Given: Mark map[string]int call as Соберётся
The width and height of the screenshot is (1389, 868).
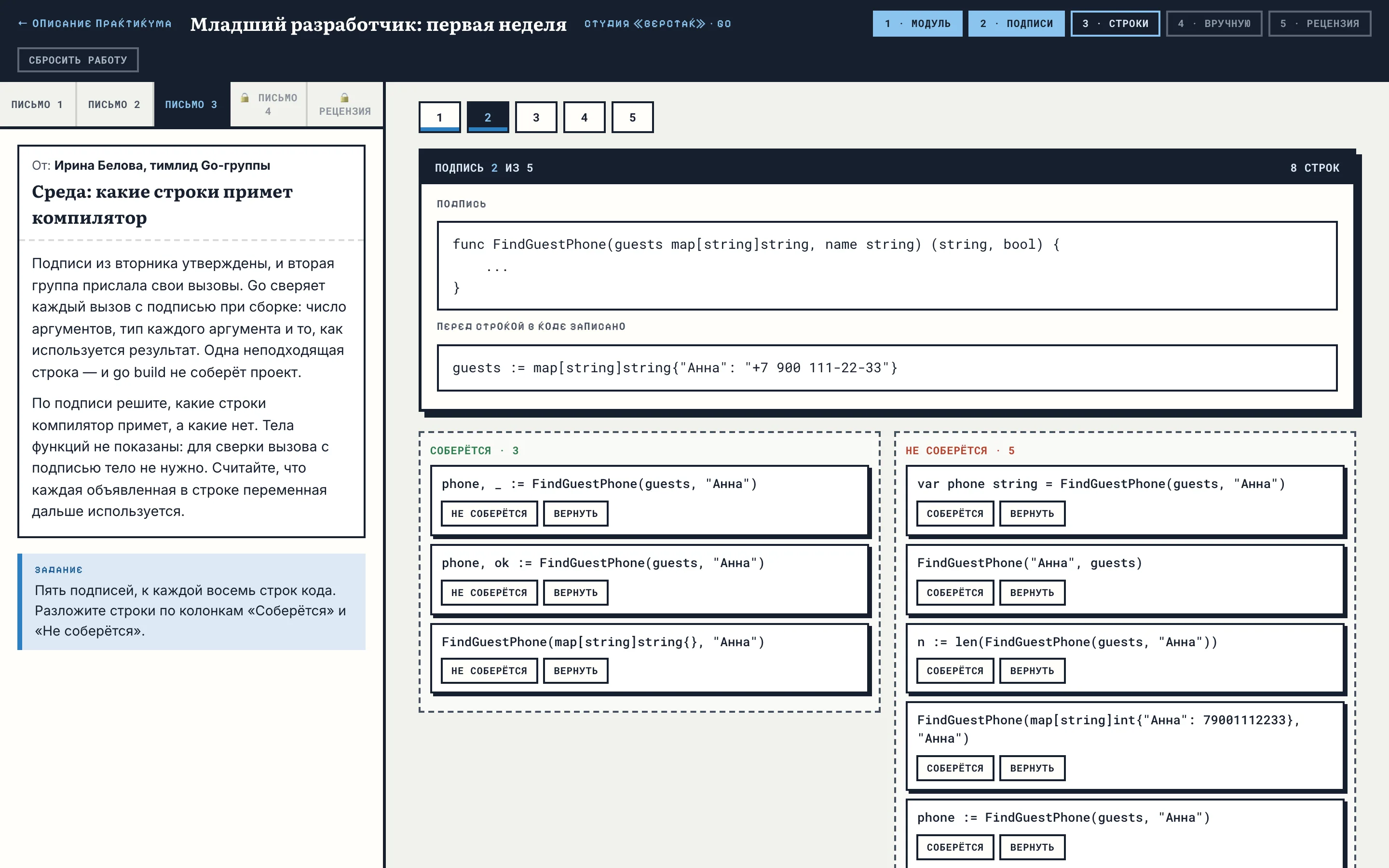Looking at the screenshot, I should [955, 768].
